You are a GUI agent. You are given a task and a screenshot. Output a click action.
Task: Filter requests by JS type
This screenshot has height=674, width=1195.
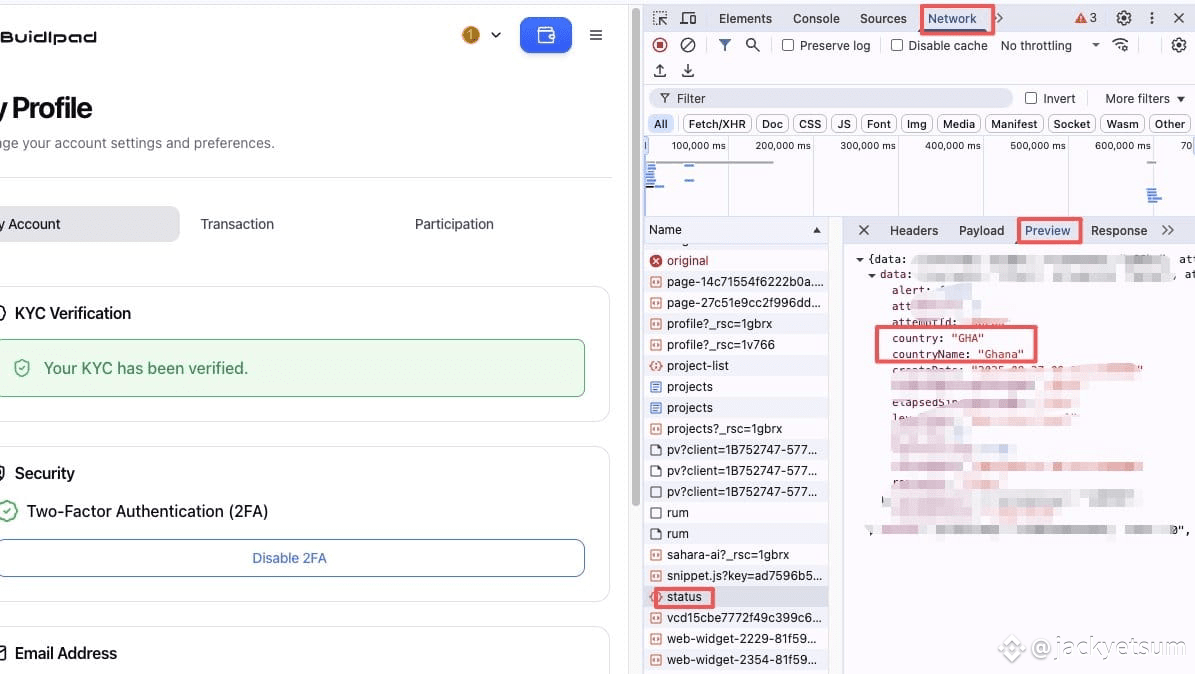pyautogui.click(x=844, y=124)
